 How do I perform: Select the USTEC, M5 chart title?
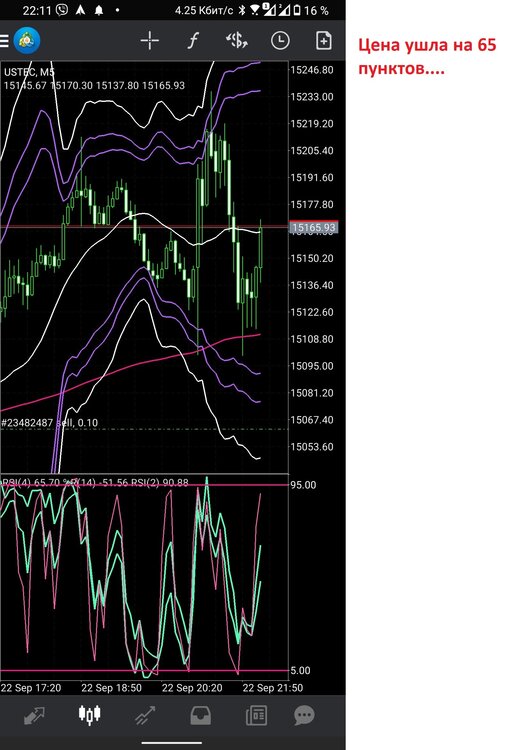29,73
